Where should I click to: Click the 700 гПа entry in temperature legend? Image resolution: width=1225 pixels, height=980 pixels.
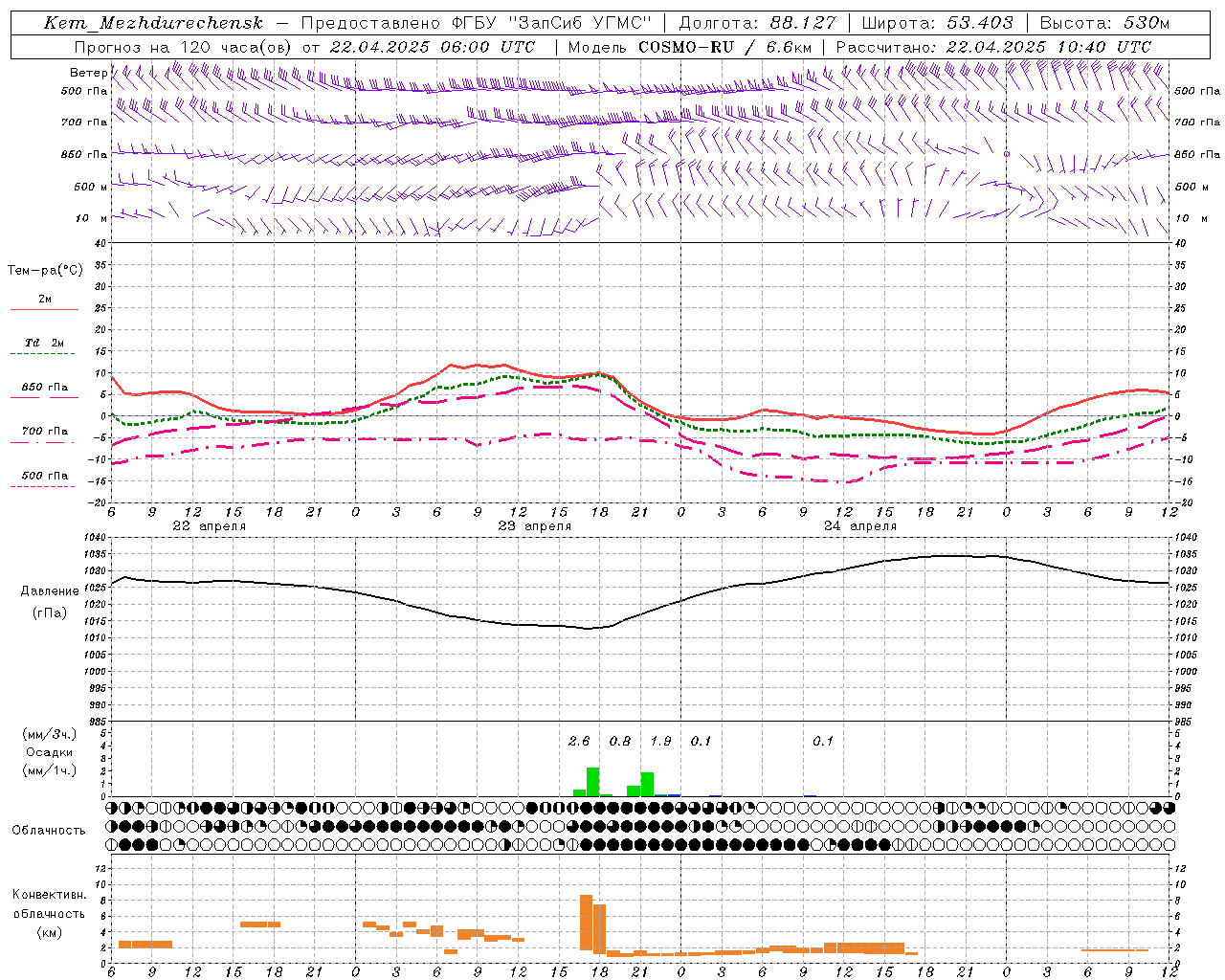[44, 432]
